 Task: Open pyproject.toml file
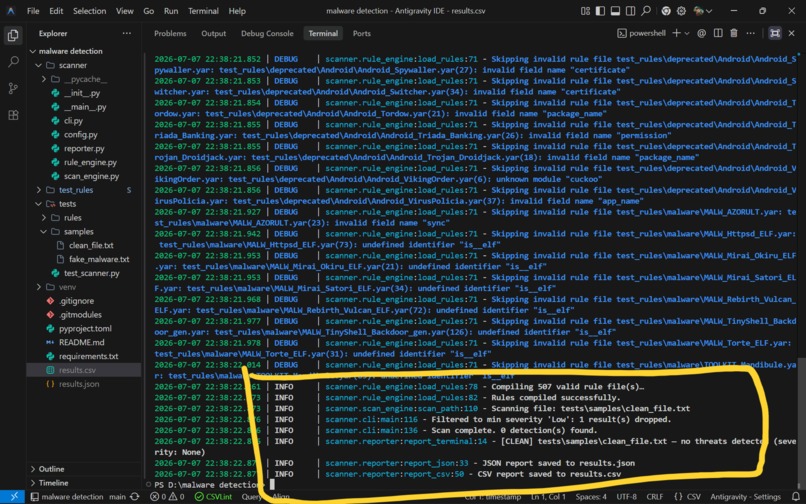tap(84, 328)
